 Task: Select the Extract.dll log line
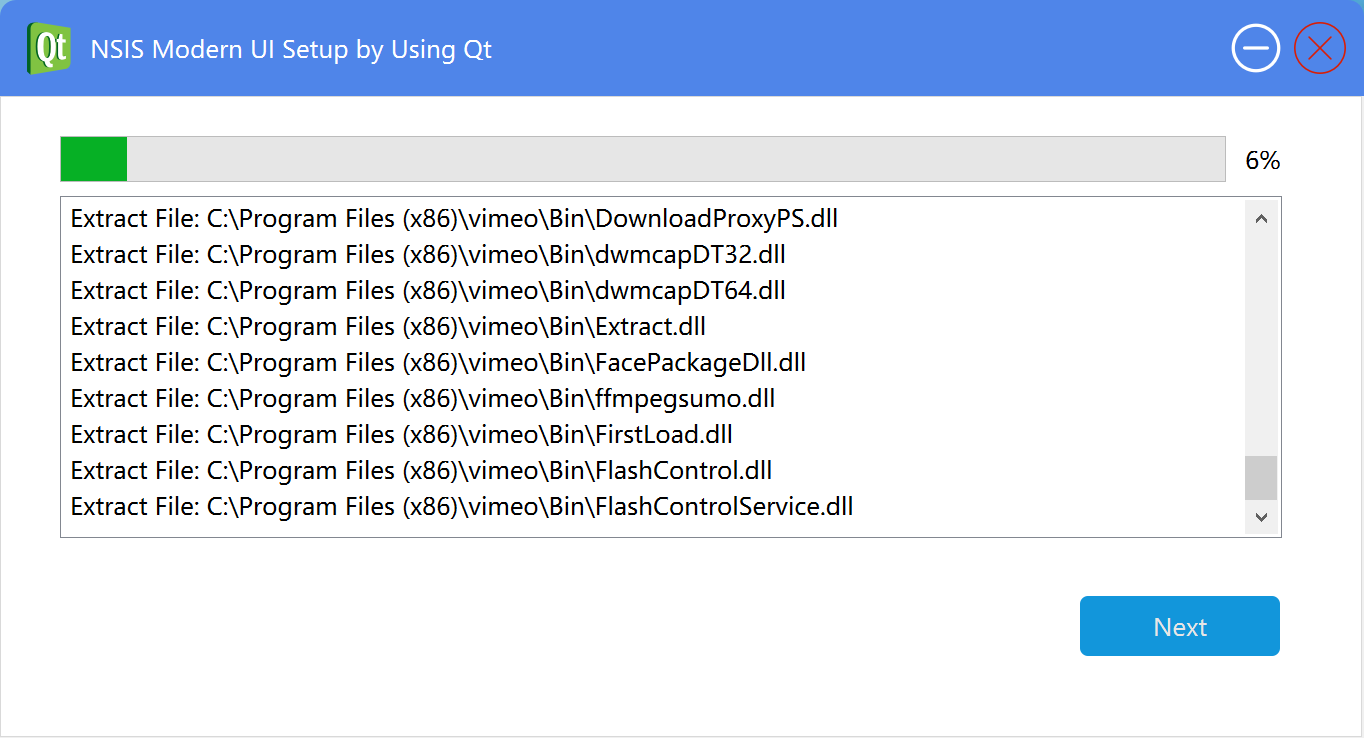(388, 326)
